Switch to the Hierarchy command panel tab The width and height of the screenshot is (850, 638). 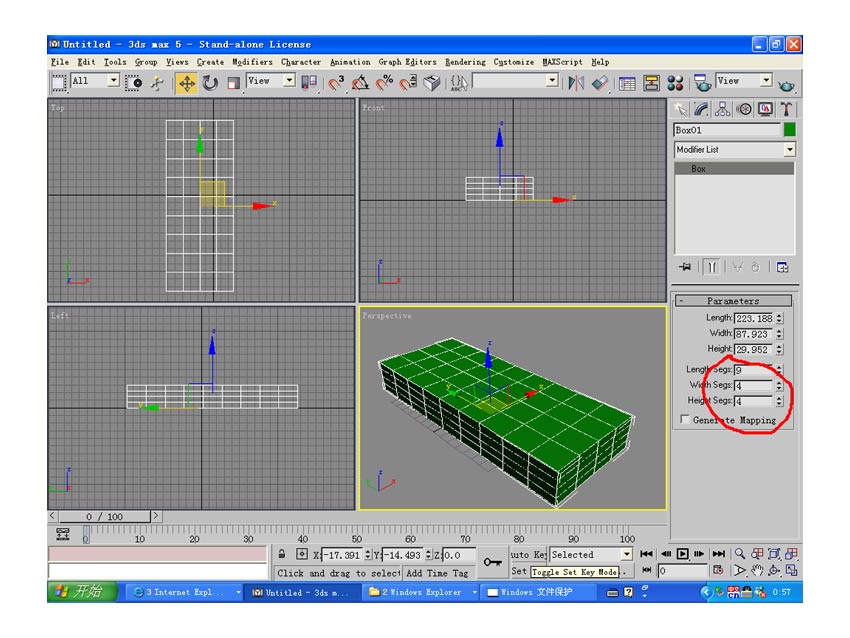[722, 109]
